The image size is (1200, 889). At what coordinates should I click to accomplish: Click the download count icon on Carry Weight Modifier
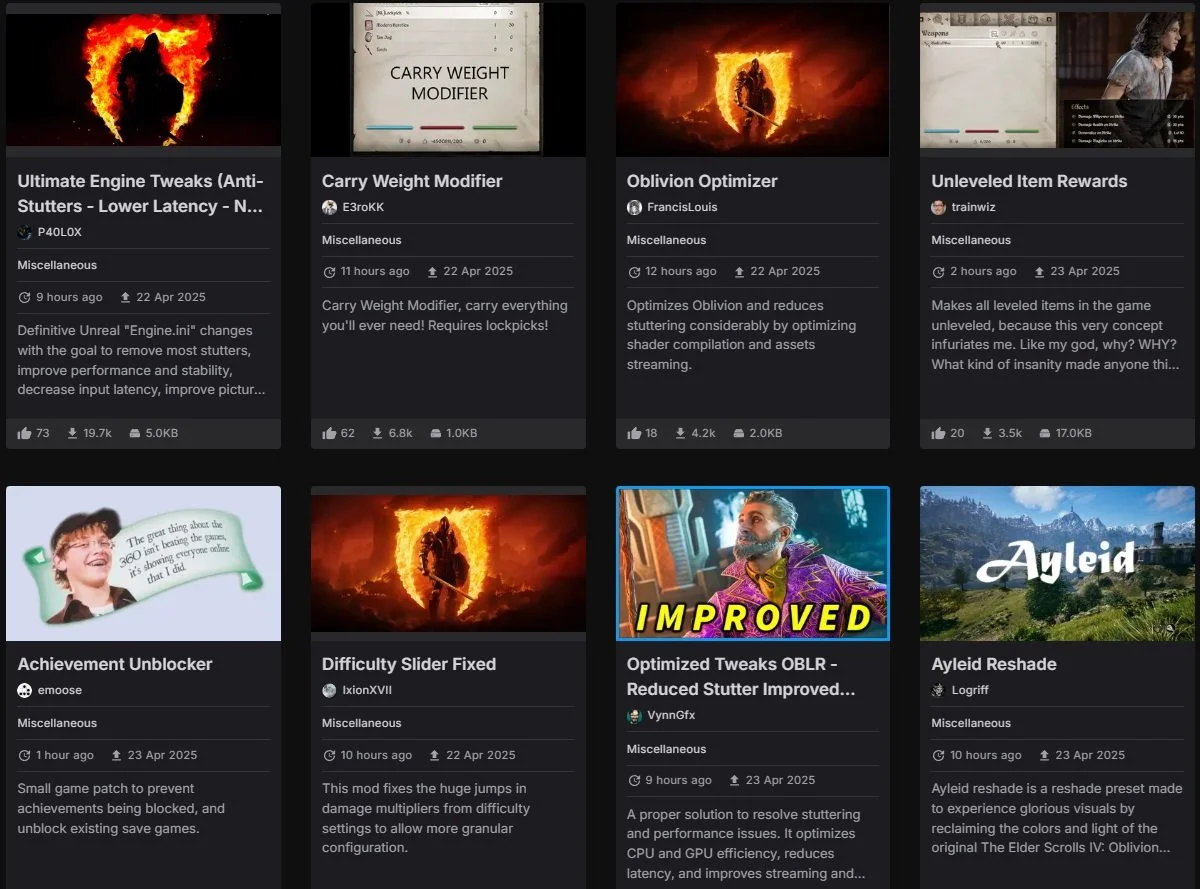pyautogui.click(x=378, y=433)
